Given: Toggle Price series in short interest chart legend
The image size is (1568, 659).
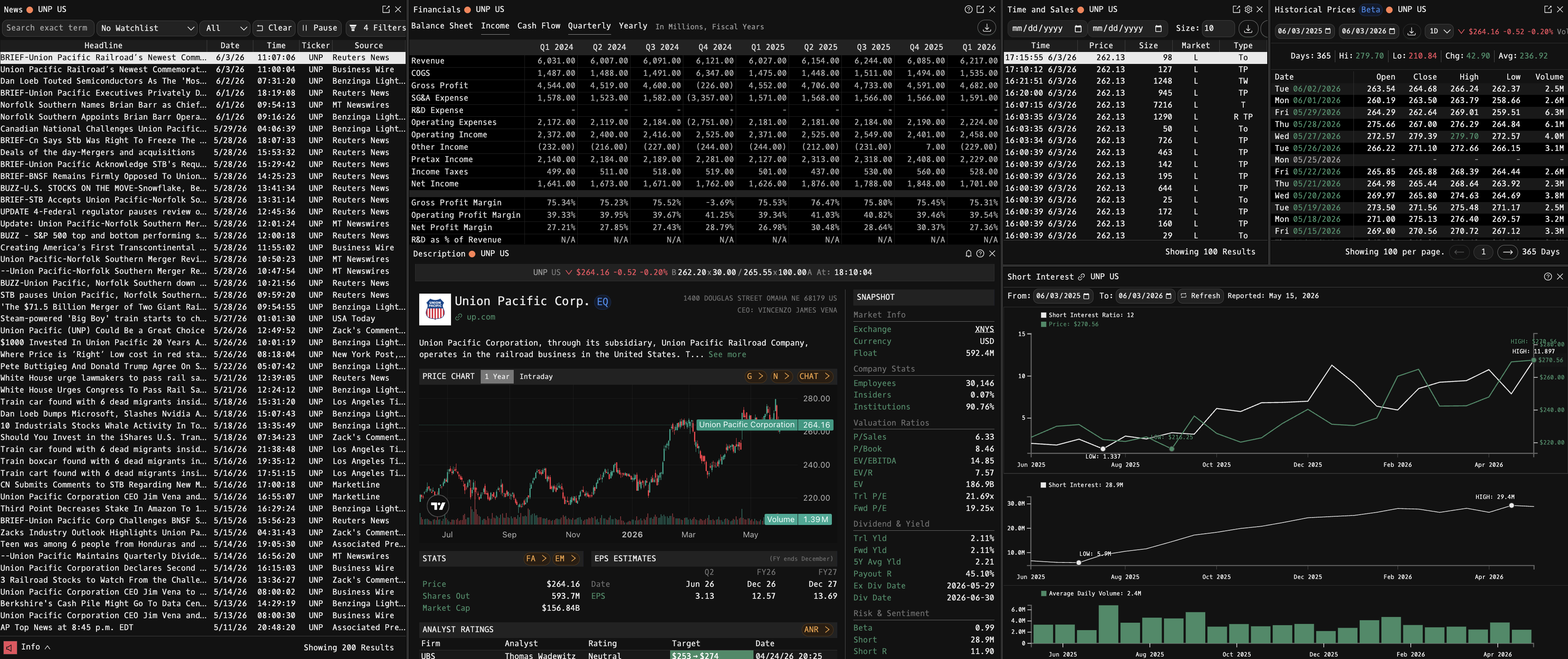Looking at the screenshot, I should click(x=1070, y=324).
